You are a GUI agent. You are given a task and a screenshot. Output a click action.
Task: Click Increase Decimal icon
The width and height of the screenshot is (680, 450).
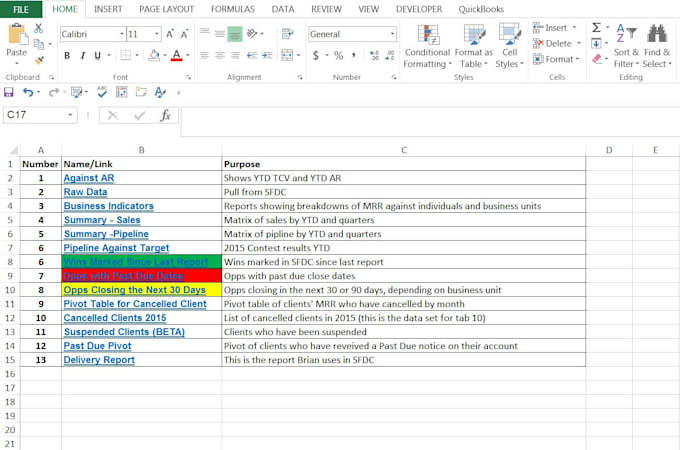(374, 55)
